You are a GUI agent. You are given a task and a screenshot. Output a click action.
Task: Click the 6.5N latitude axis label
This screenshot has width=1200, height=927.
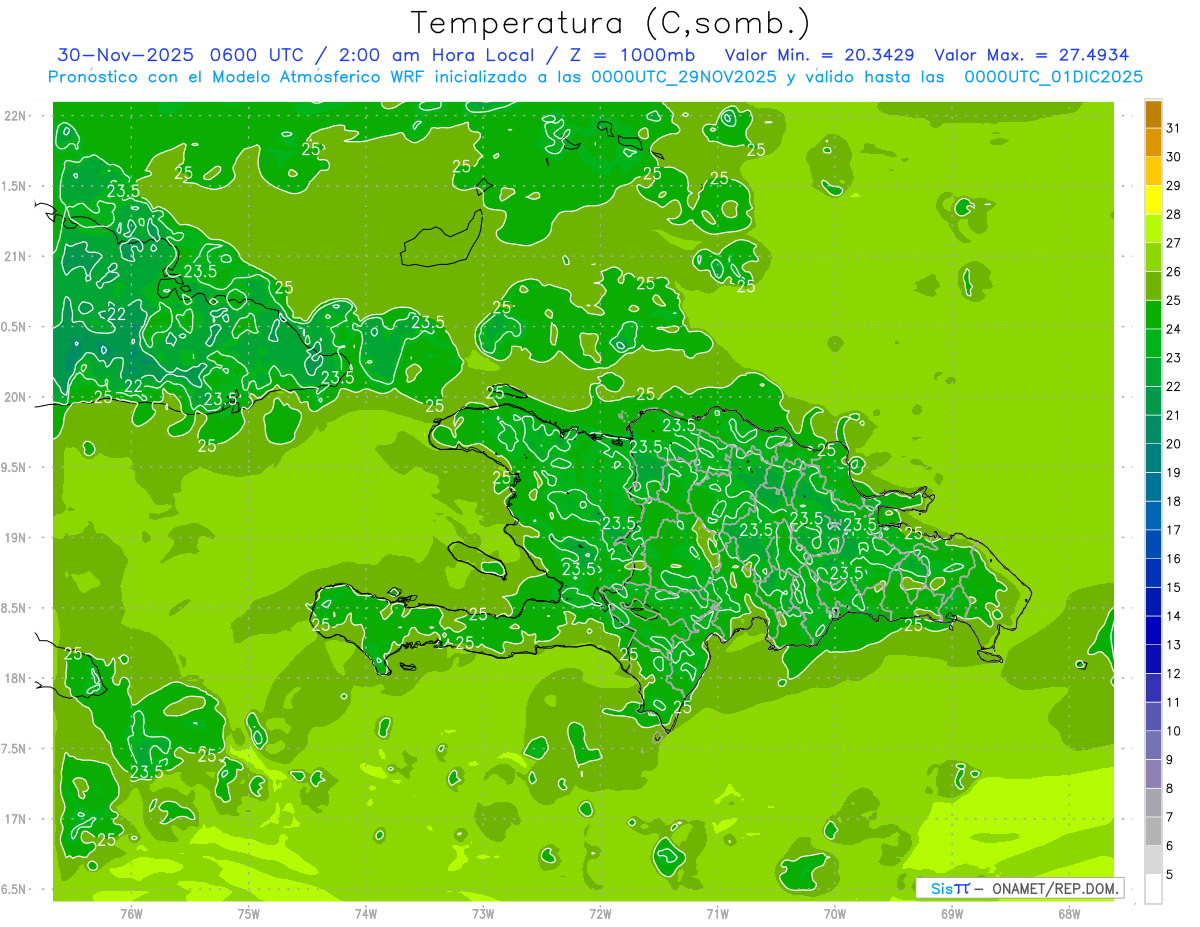click(15, 889)
